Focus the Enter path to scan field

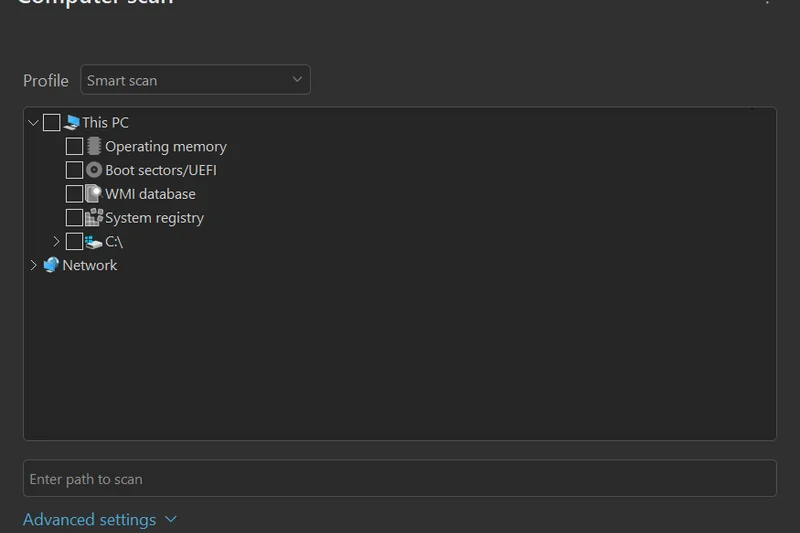point(399,479)
